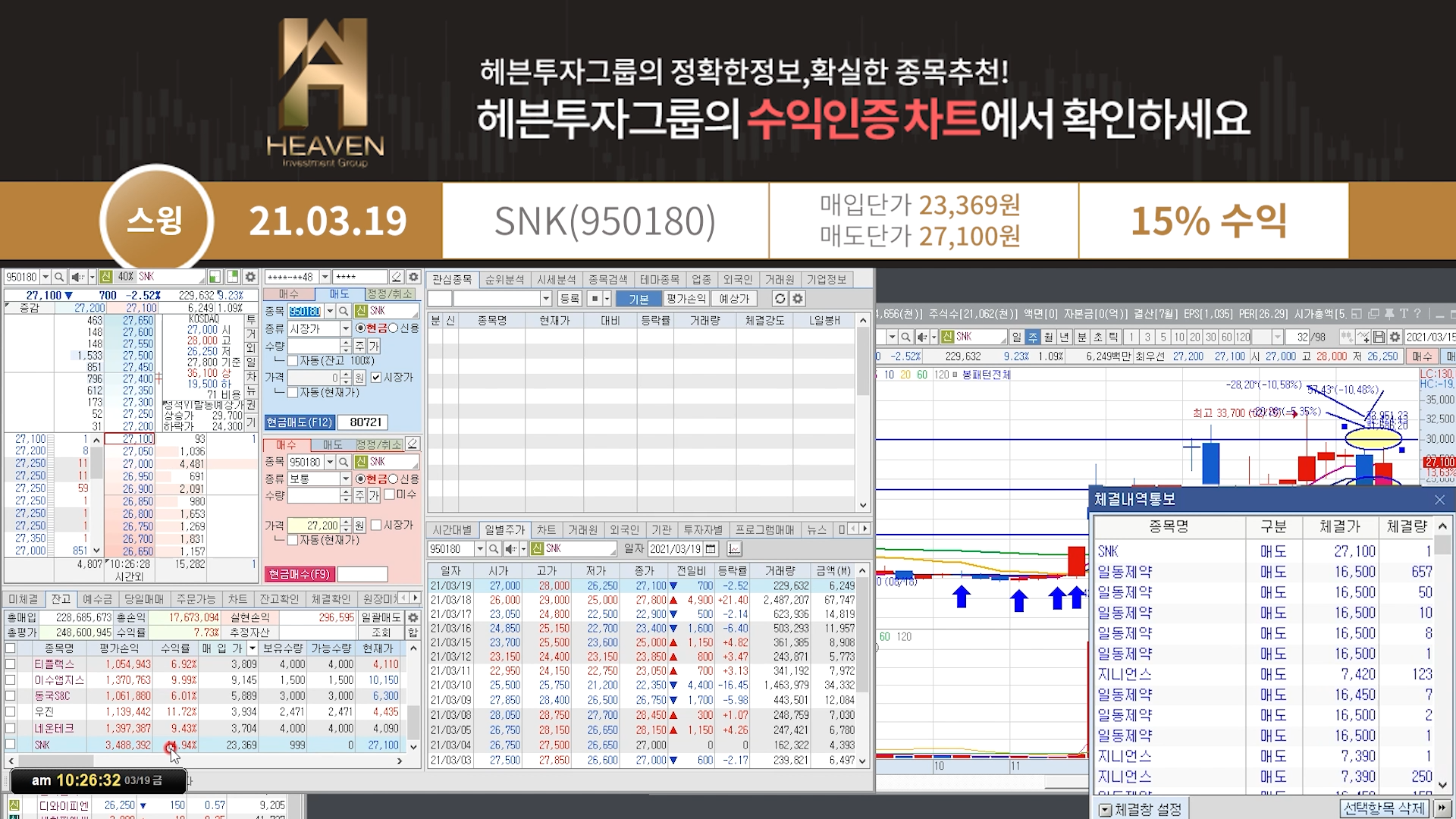Click the 등록 button in watchlist
The height and width of the screenshot is (819, 1456).
click(x=570, y=299)
